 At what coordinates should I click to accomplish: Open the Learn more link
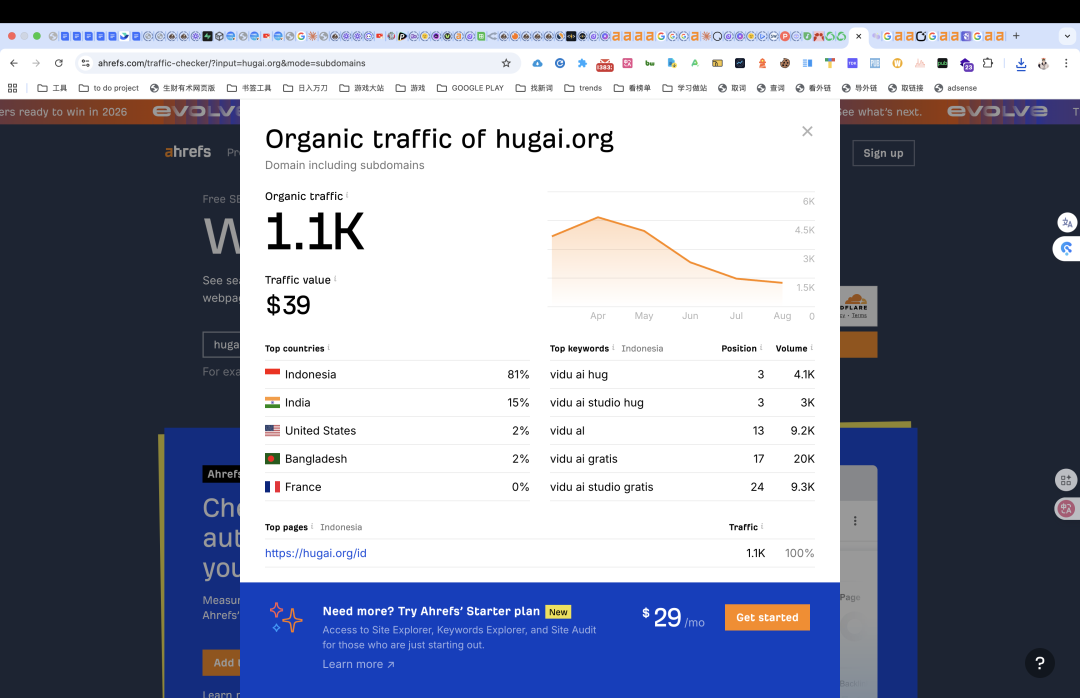pyautogui.click(x=358, y=664)
